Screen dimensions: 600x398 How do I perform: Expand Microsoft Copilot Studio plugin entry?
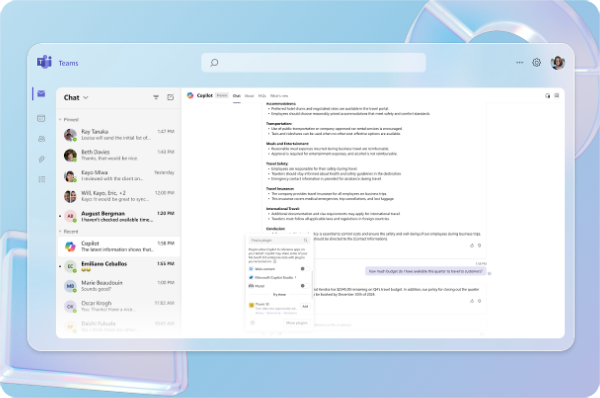tap(273, 277)
